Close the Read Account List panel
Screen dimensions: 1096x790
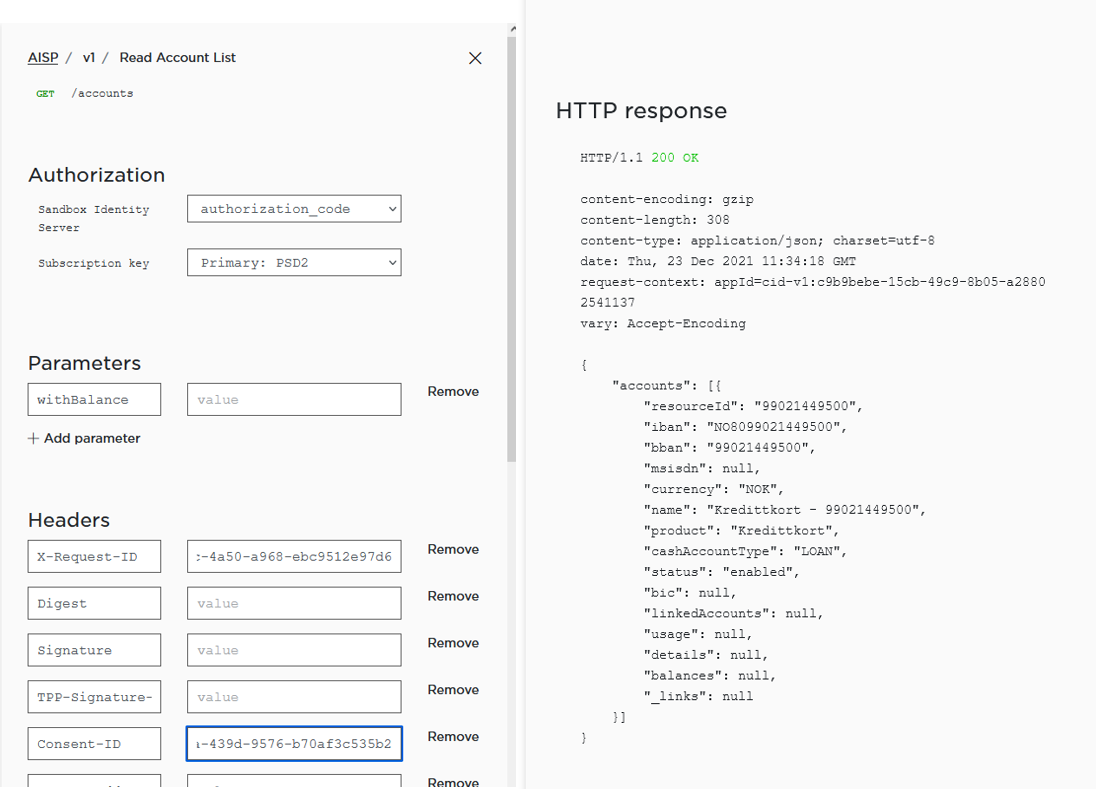(475, 58)
